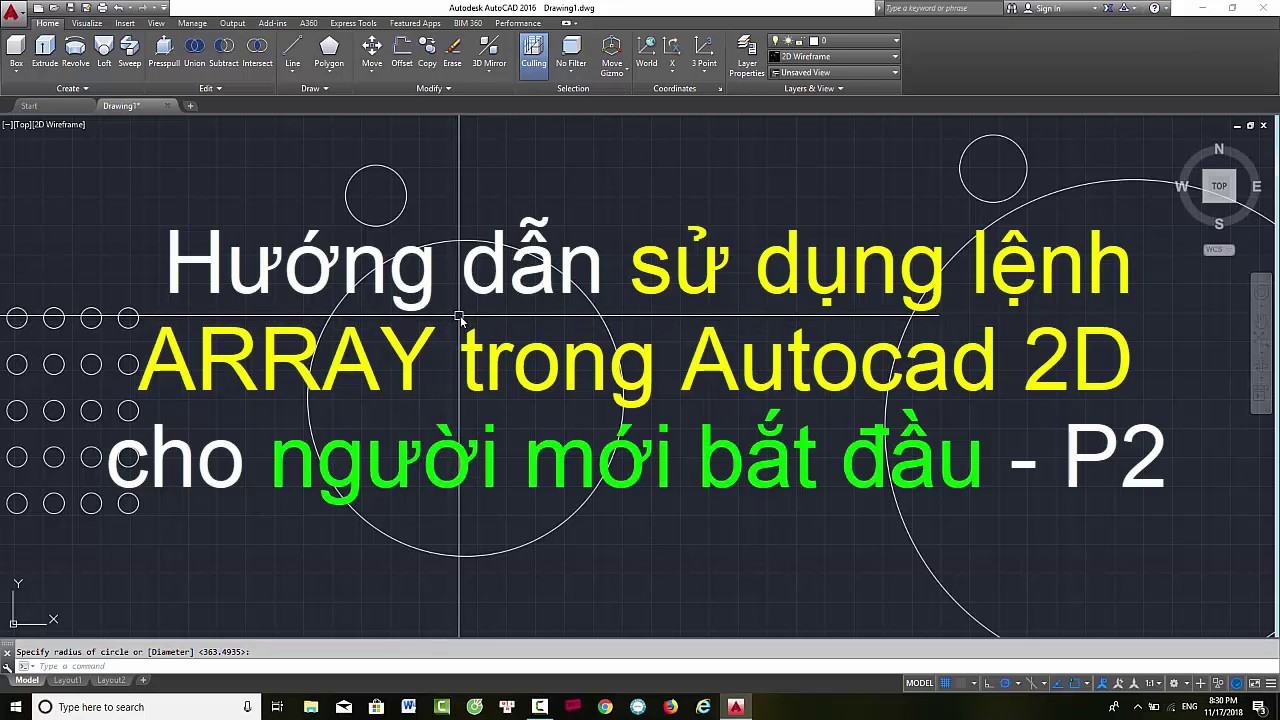1280x720 pixels.
Task: Click the Erase tool
Action: 453,52
